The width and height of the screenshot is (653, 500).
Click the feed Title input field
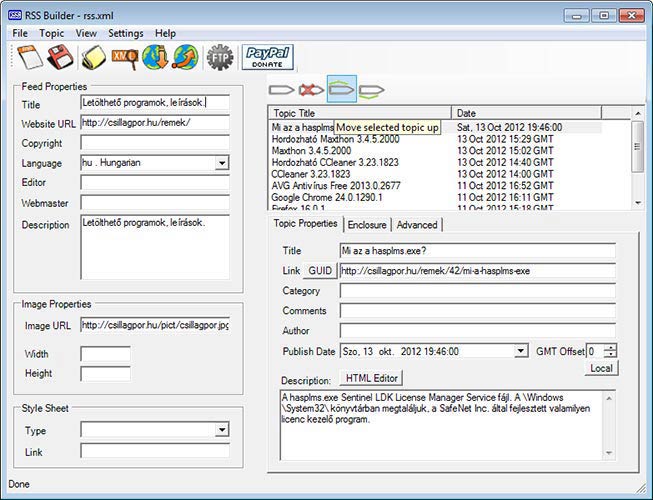point(155,102)
